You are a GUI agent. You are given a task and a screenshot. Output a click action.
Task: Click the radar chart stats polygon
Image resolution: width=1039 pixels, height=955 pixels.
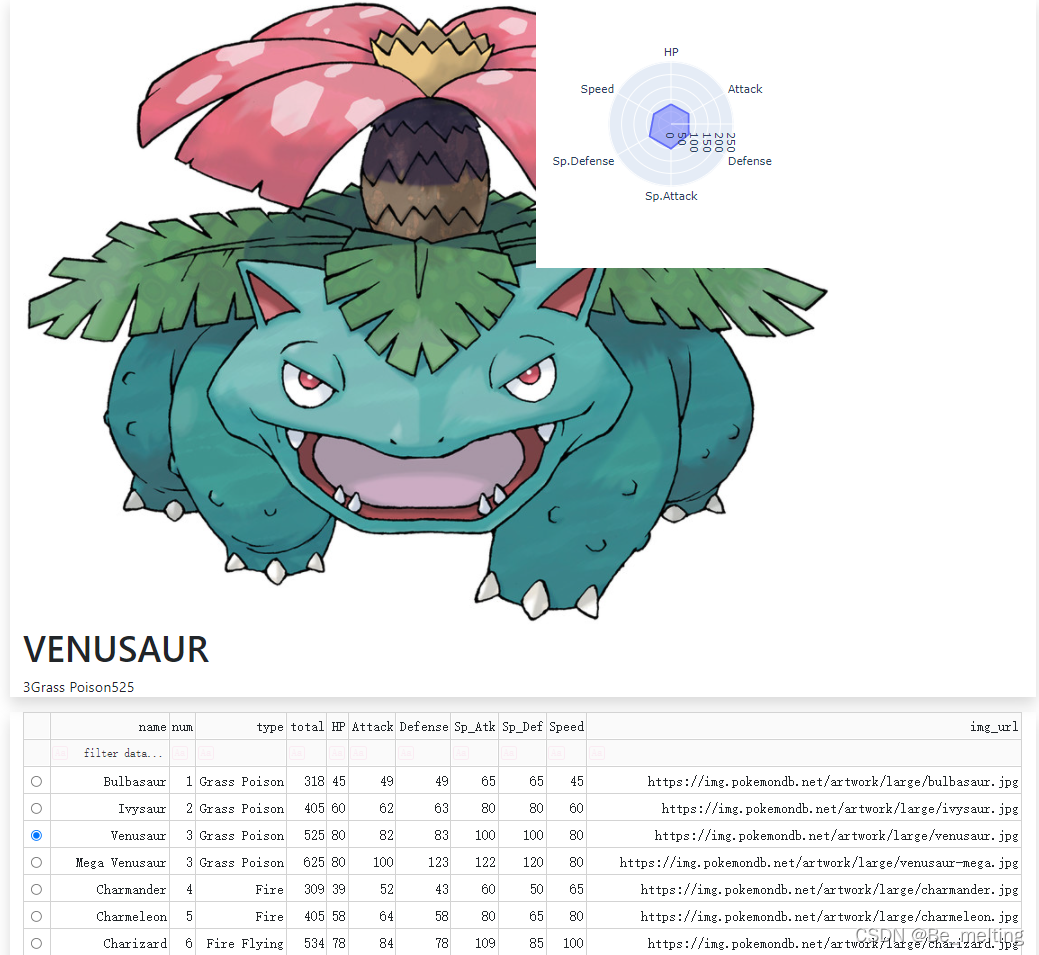pos(669,126)
